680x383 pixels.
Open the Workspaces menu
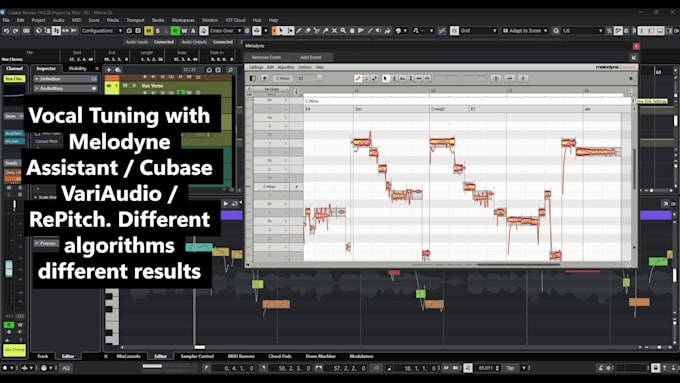[183, 20]
